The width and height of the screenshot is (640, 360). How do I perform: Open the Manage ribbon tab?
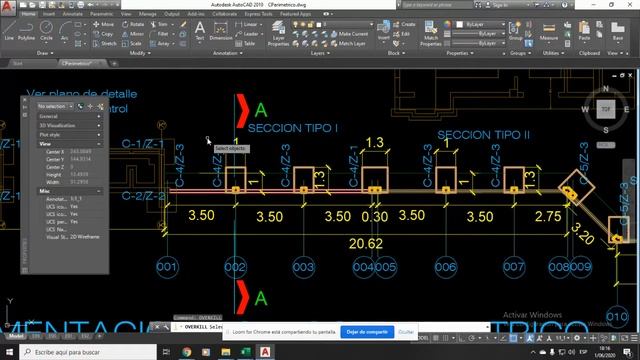148,14
